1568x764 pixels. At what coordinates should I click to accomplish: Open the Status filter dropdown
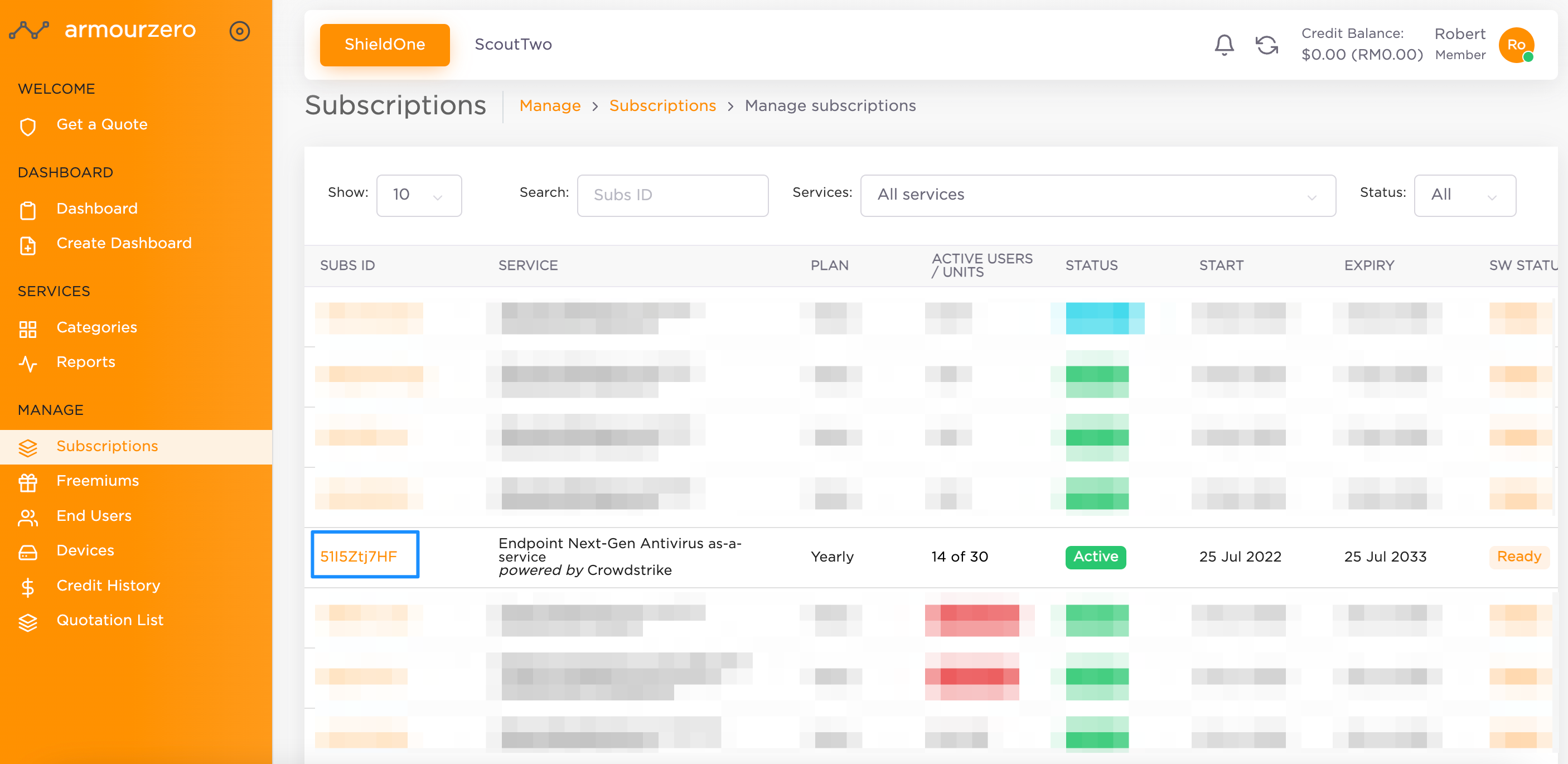point(1464,195)
